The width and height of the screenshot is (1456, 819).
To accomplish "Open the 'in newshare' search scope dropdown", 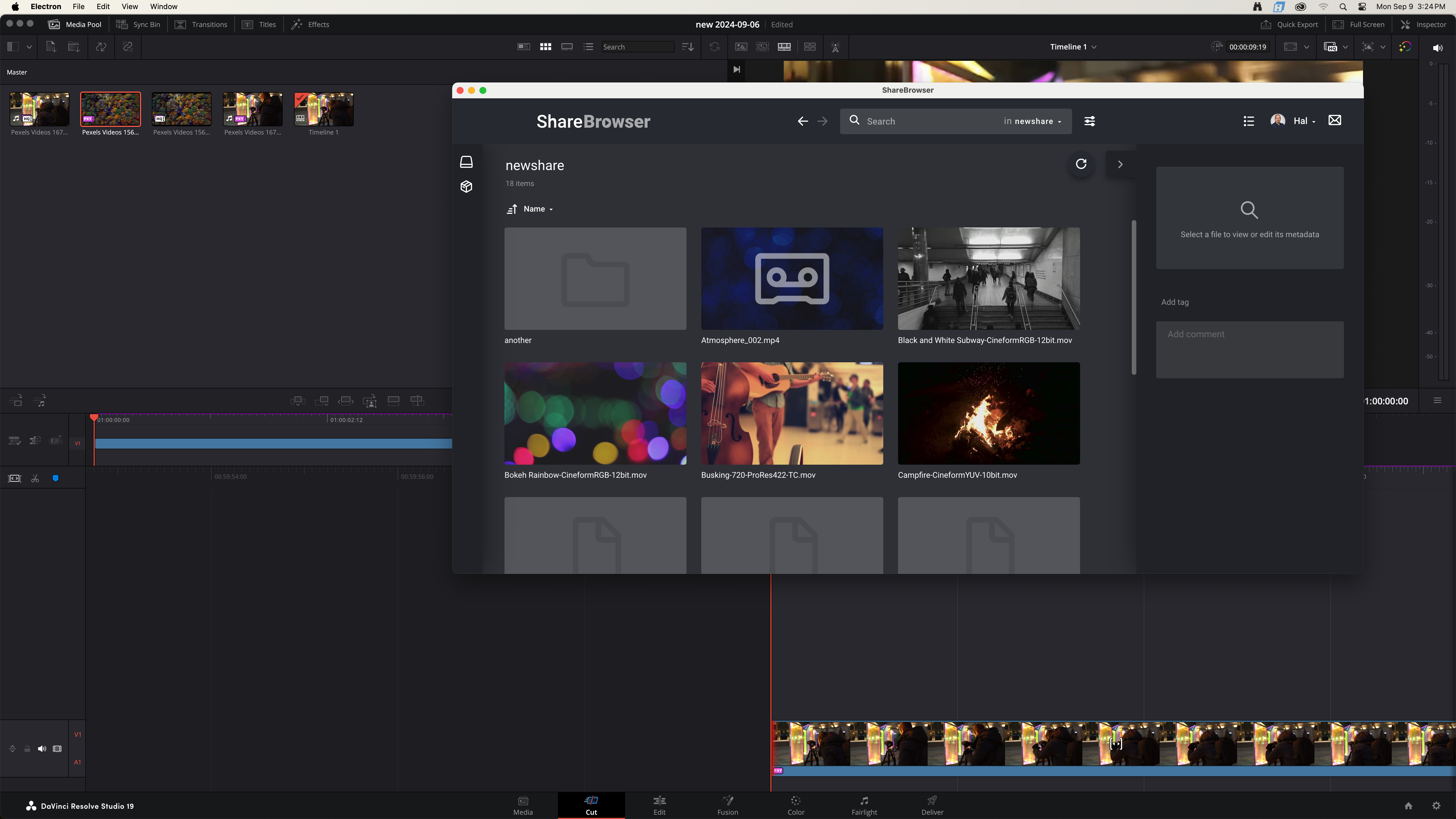I will point(1033,121).
